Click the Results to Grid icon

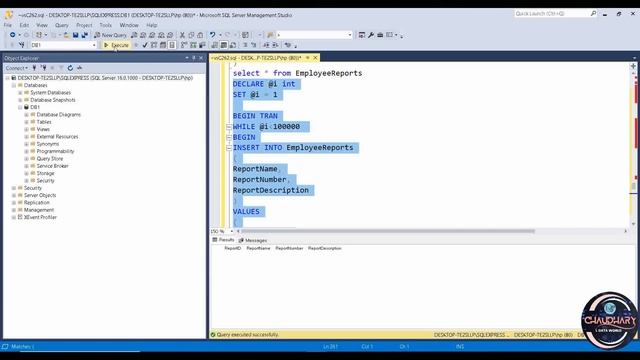click(x=224, y=45)
